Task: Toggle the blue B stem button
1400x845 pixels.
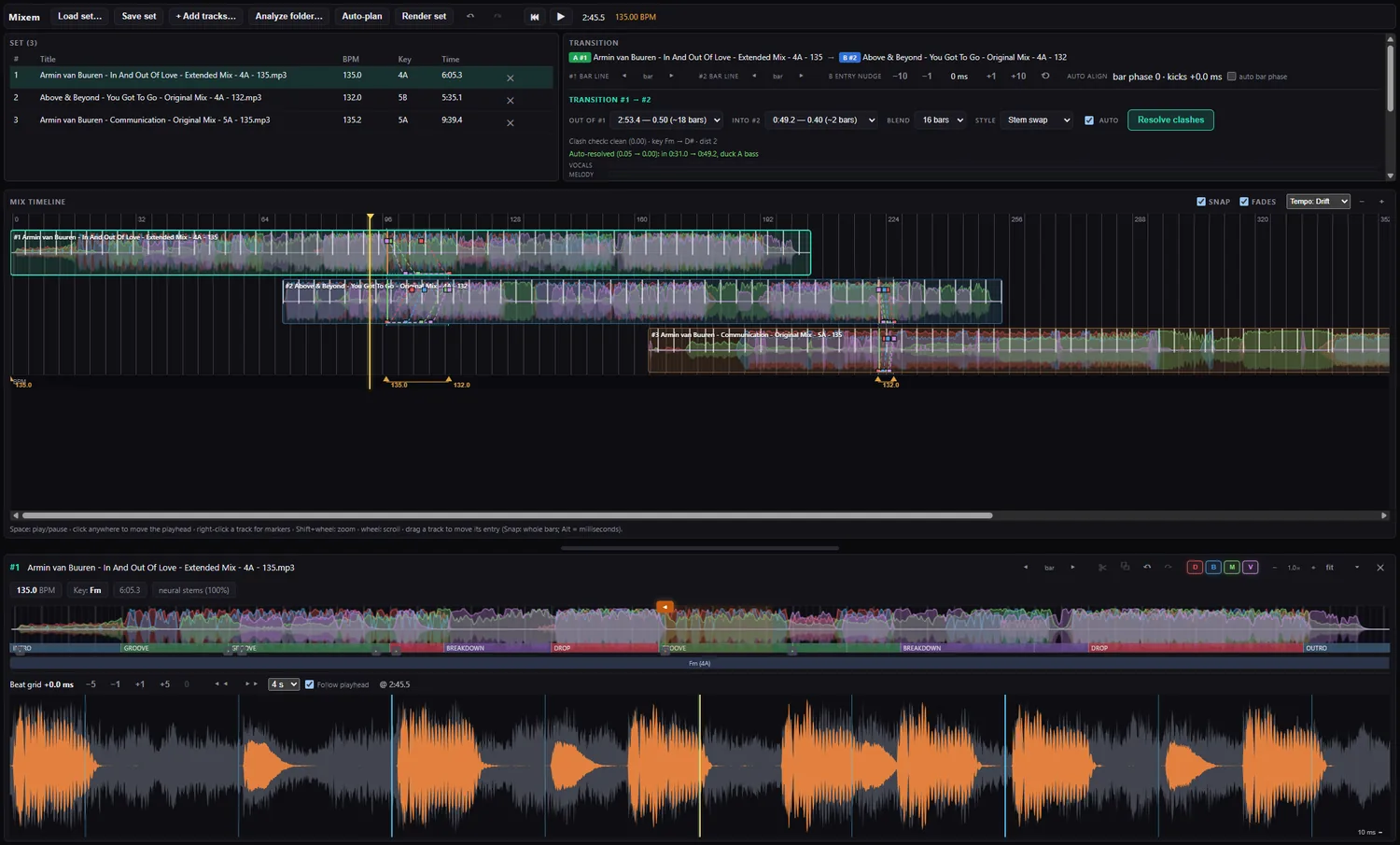Action: coord(1212,567)
